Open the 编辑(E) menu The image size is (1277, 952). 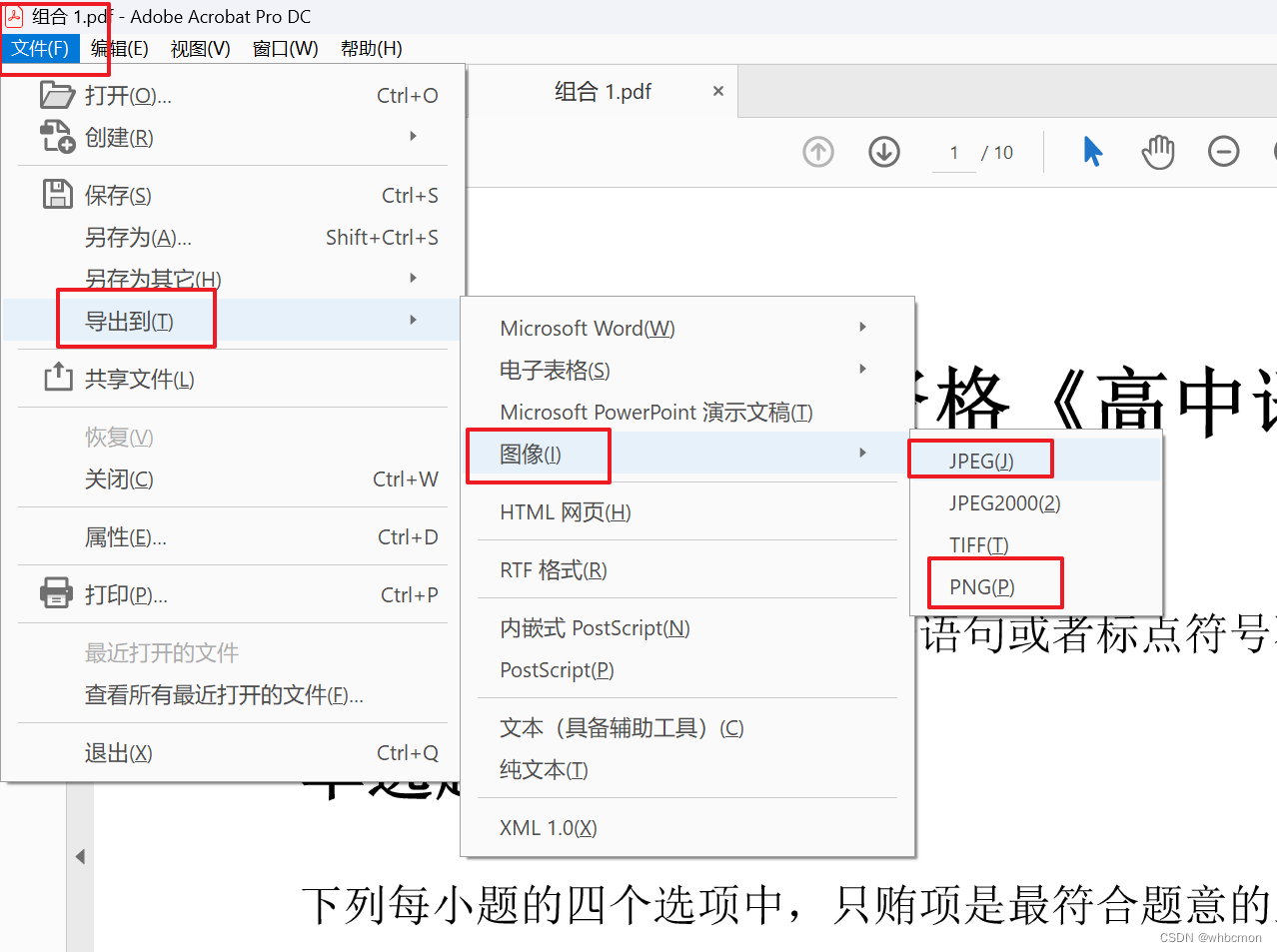120,48
